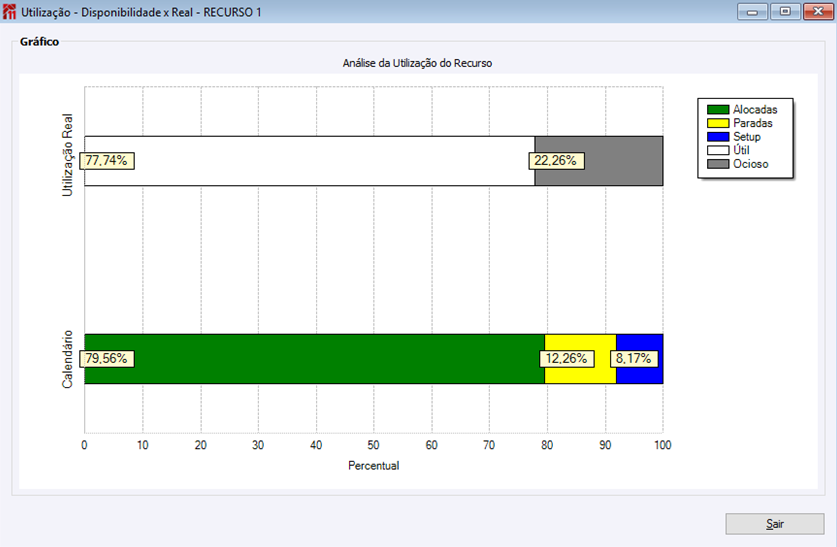Click the 'Percentual' axis title
Viewport: 837px width, 547px height.
click(374, 465)
